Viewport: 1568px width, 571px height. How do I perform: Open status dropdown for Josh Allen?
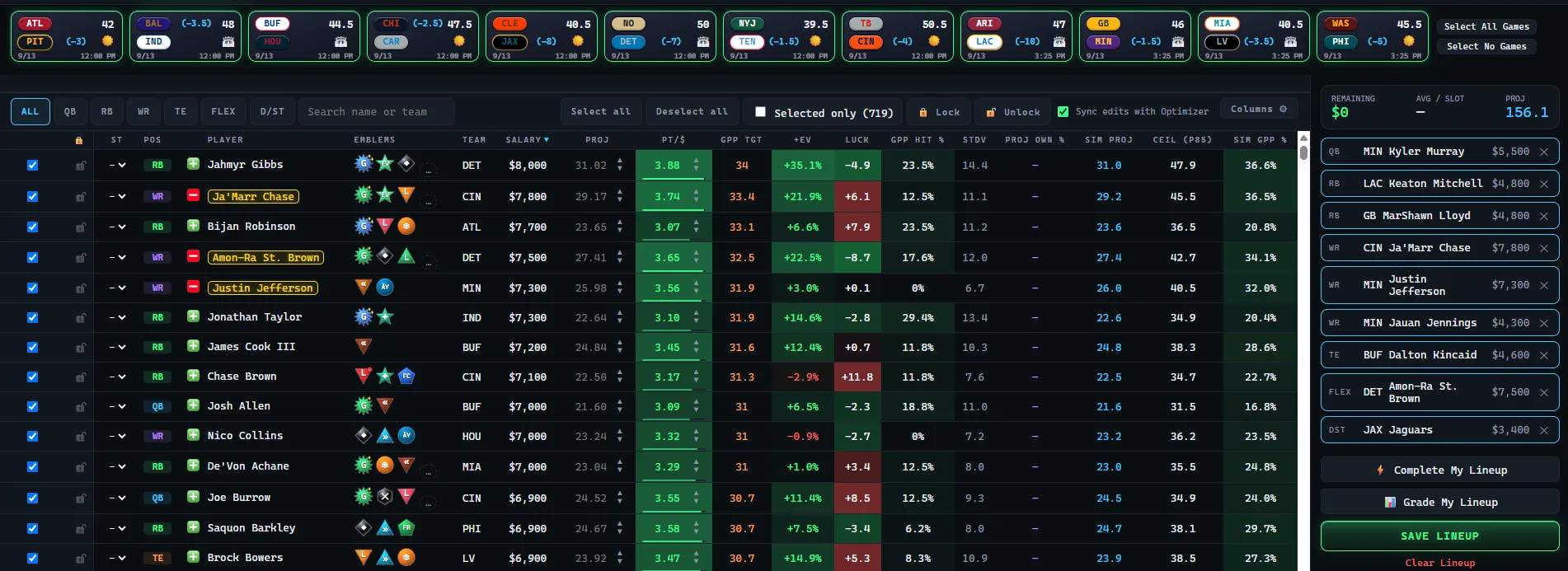117,406
